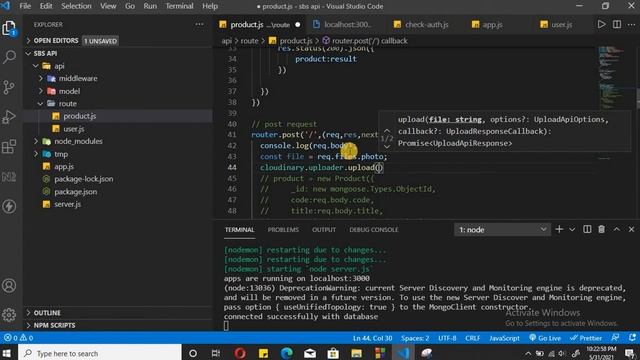
Task: Open new terminal launch profile dropdown arrow
Action: (572, 229)
